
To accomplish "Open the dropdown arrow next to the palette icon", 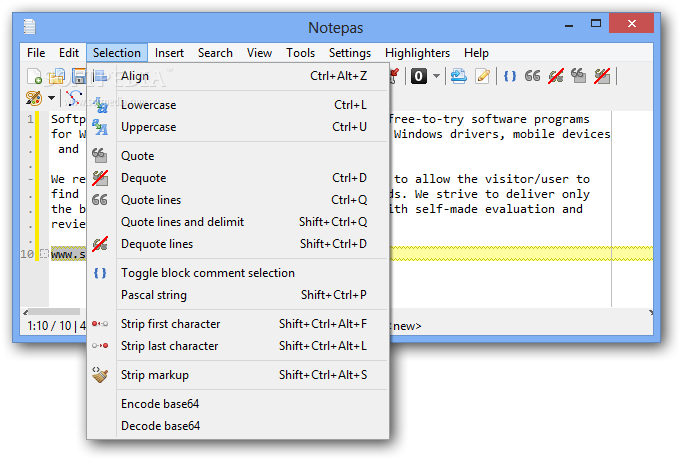I will [x=51, y=98].
